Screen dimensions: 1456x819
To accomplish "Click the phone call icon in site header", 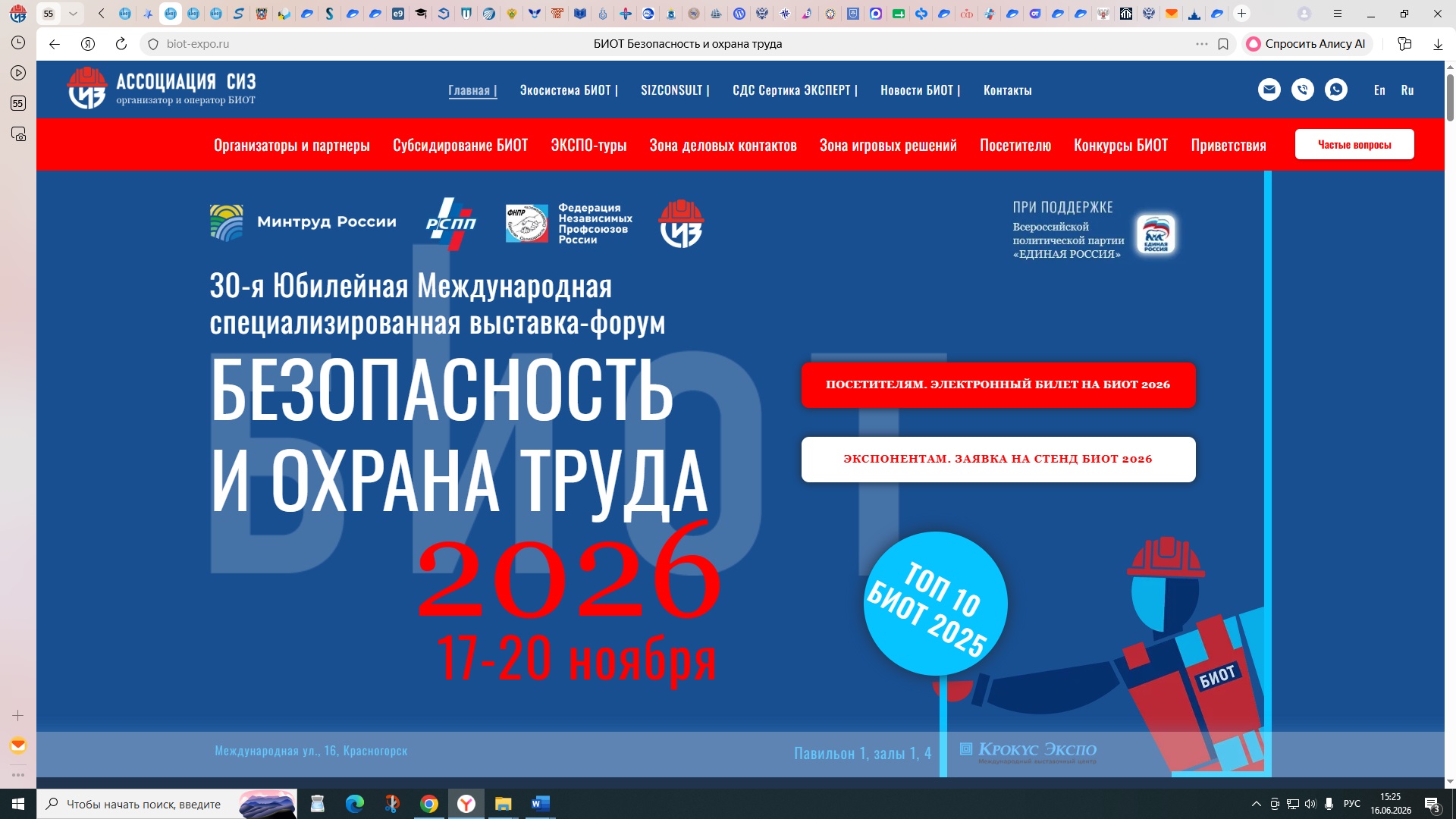I will coord(1303,89).
